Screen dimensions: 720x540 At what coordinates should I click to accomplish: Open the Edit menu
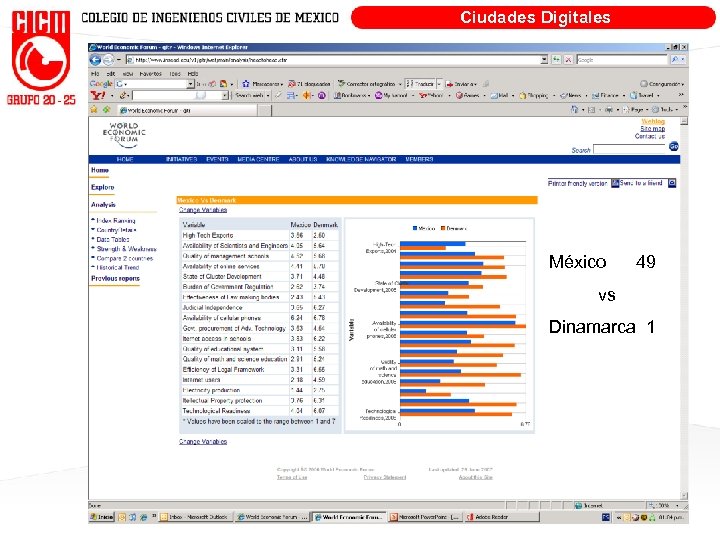click(111, 73)
